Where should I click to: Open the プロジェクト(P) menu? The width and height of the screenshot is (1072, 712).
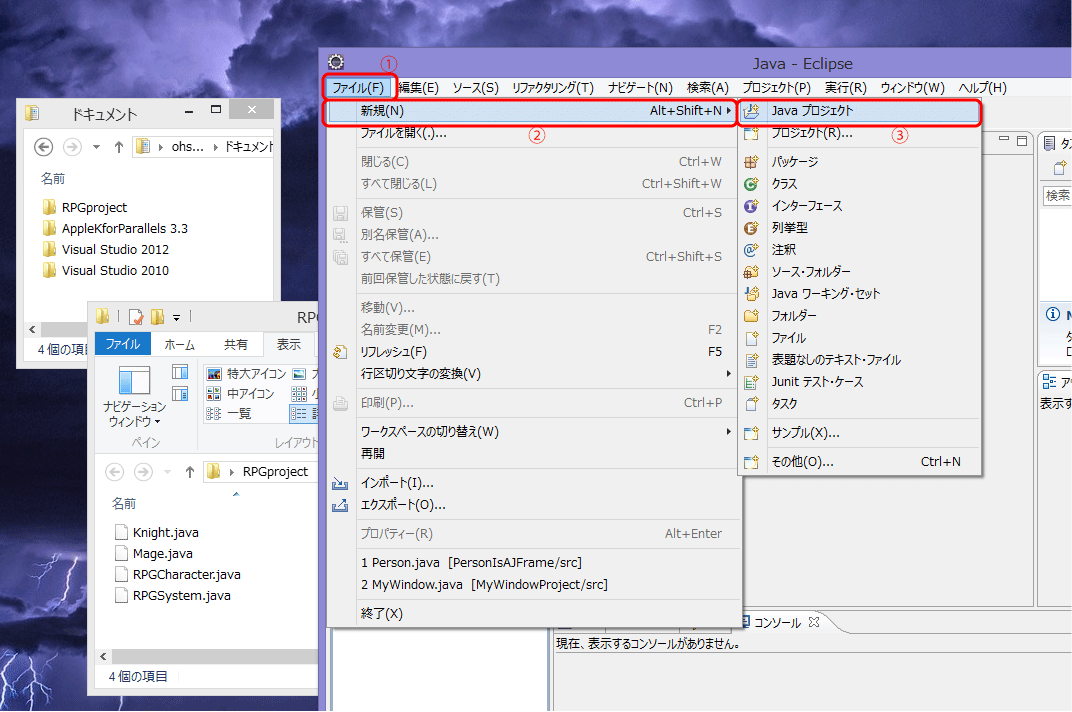(x=777, y=88)
